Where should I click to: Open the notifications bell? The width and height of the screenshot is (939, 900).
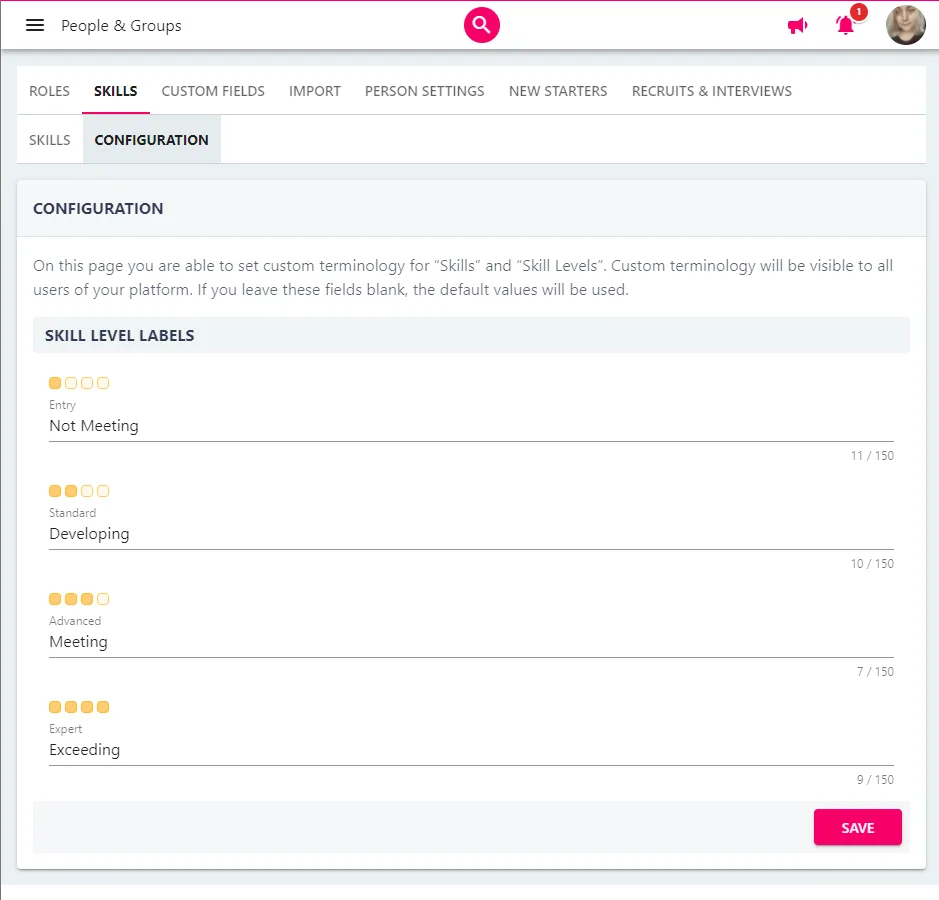point(845,25)
